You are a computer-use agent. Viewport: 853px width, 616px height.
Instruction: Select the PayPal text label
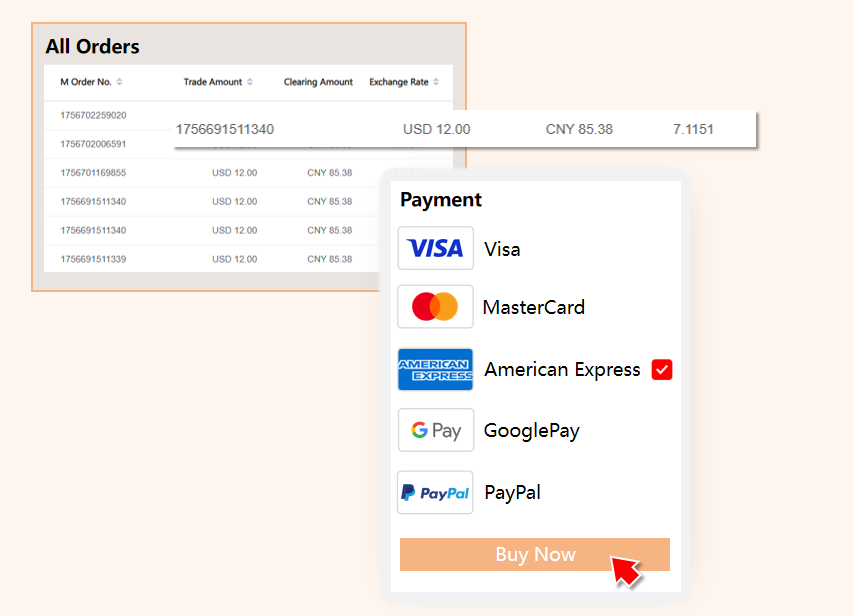click(512, 493)
